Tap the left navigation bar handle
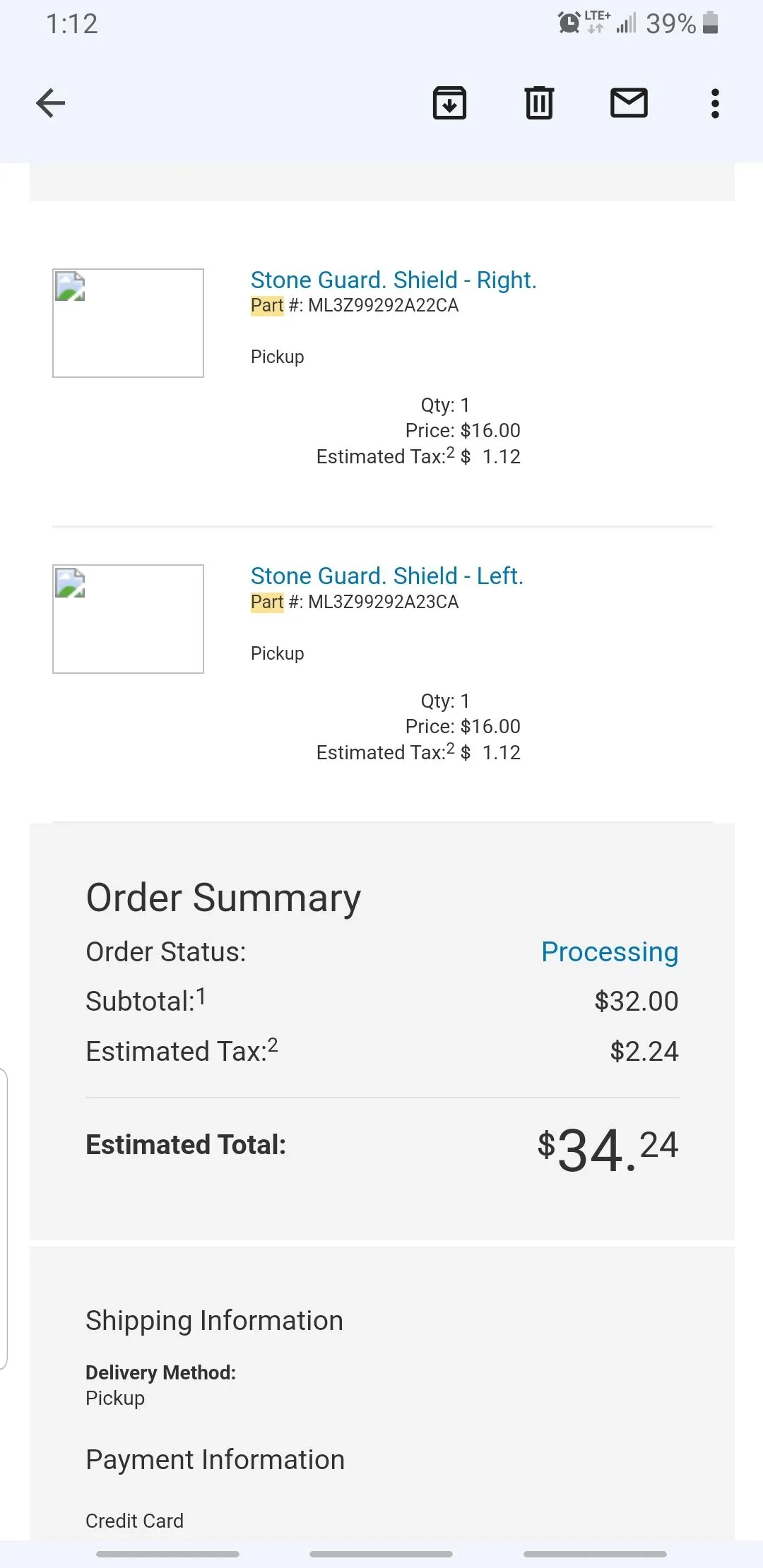Screen dimensions: 763x1568 click(x=167, y=1554)
